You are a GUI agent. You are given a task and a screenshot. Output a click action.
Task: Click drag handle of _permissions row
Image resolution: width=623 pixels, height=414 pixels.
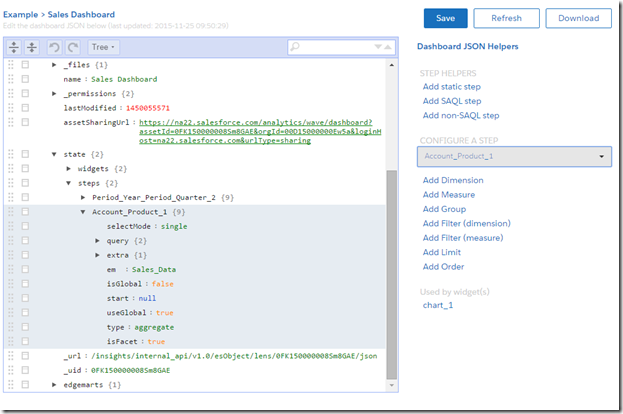coord(11,93)
